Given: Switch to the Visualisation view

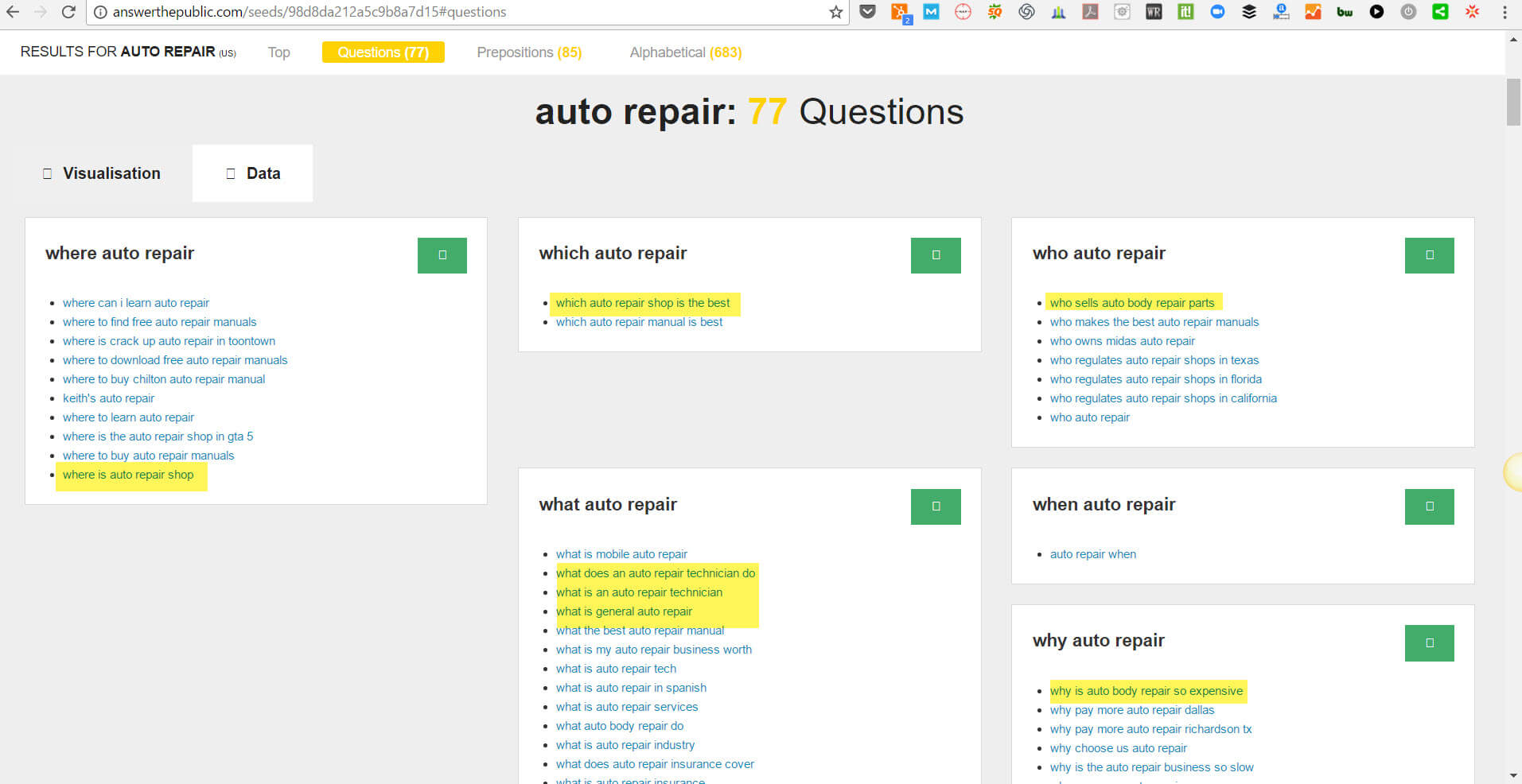Looking at the screenshot, I should (101, 173).
